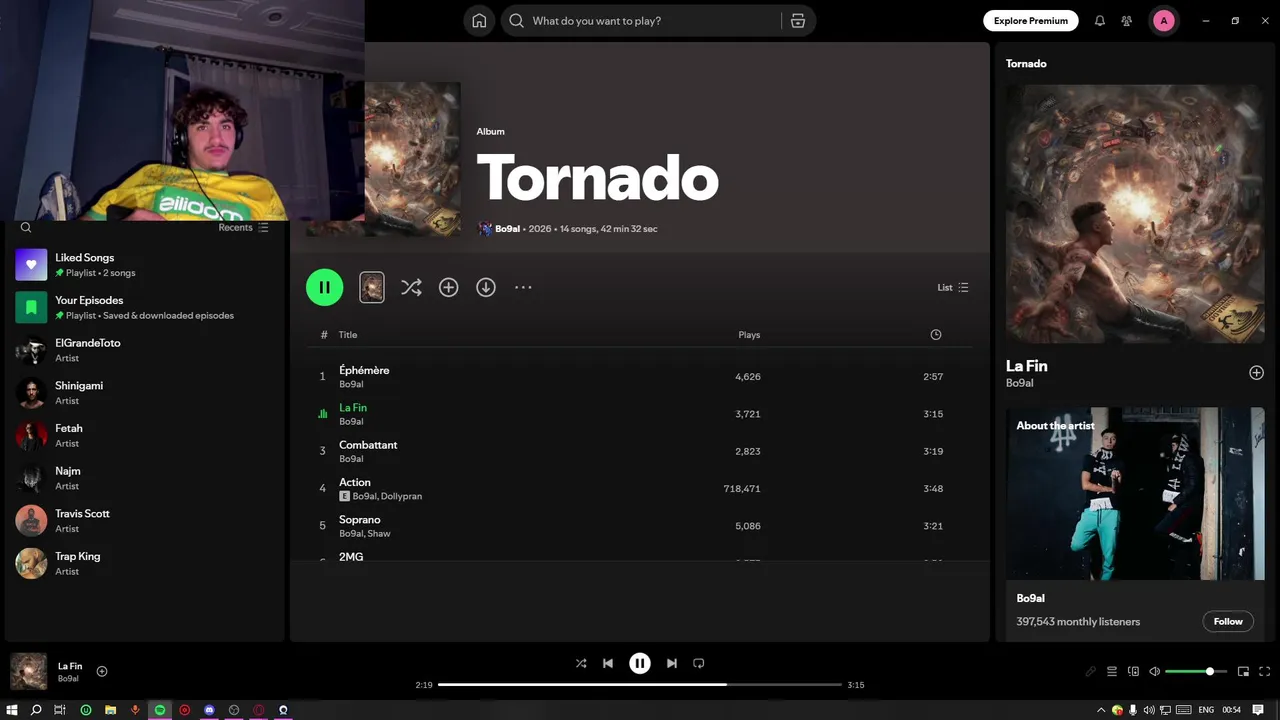The height and width of the screenshot is (720, 1280).
Task: Seek within song progress bar
Action: point(640,685)
